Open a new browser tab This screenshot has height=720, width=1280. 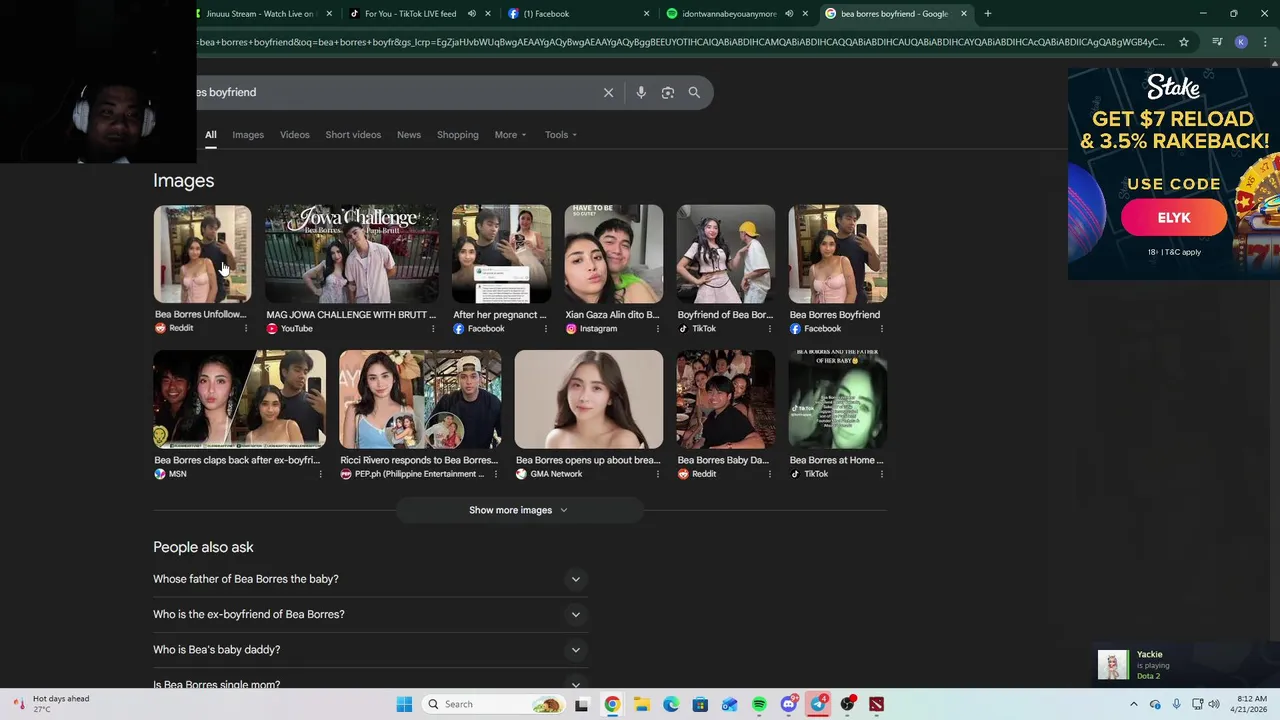(x=988, y=14)
